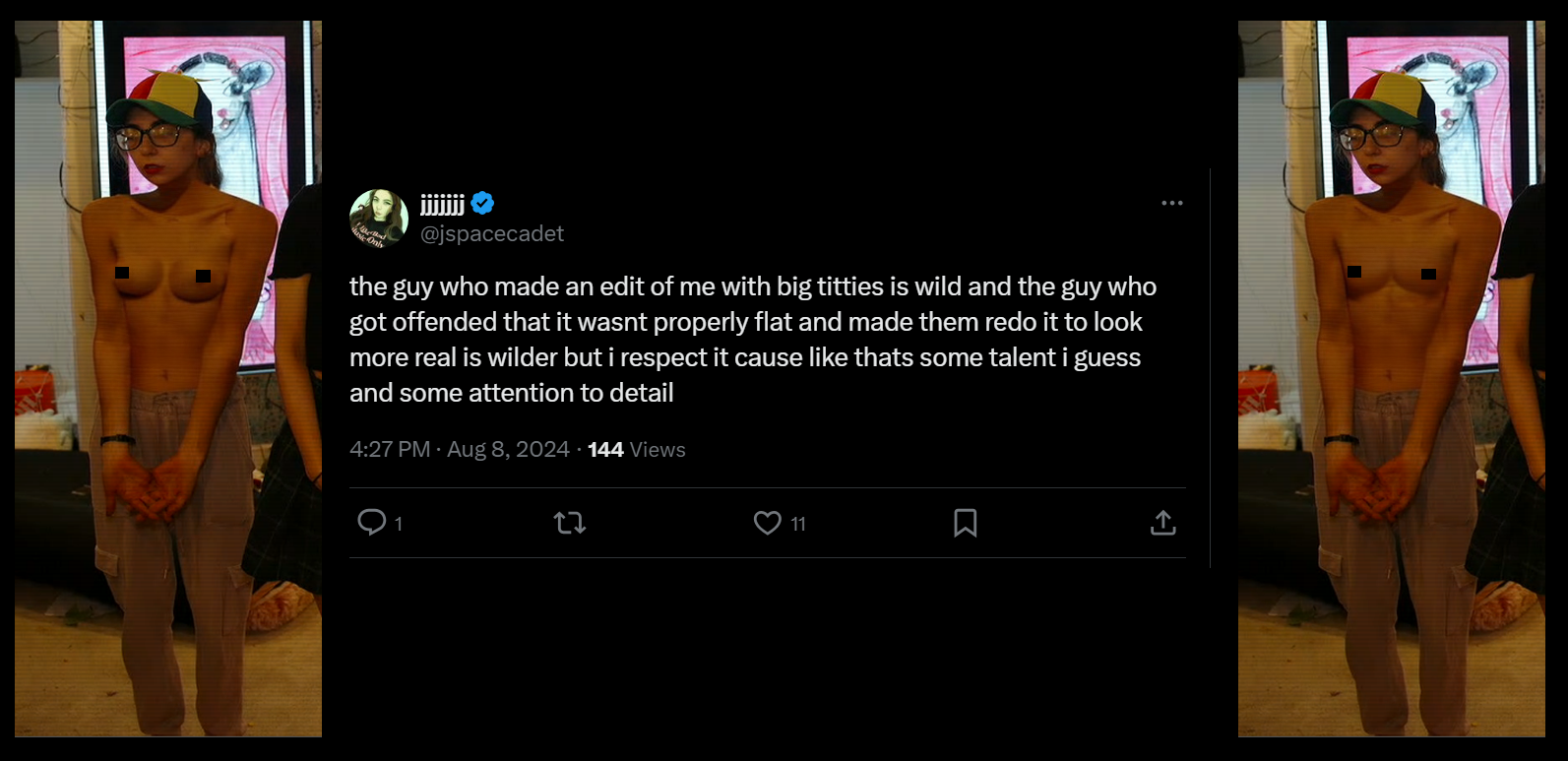Click the 144 view count number
Image resolution: width=1568 pixels, height=761 pixels.
pos(605,450)
